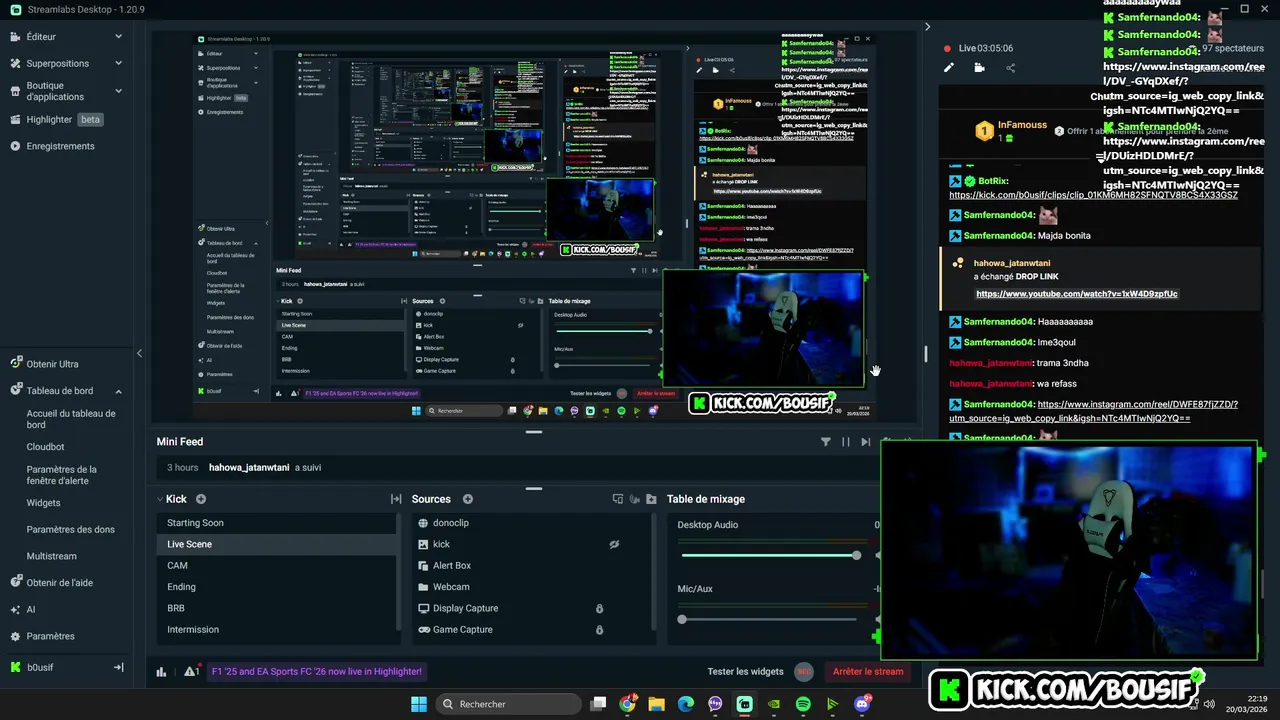Click Tester les widgets
The width and height of the screenshot is (1280, 720).
coord(745,672)
